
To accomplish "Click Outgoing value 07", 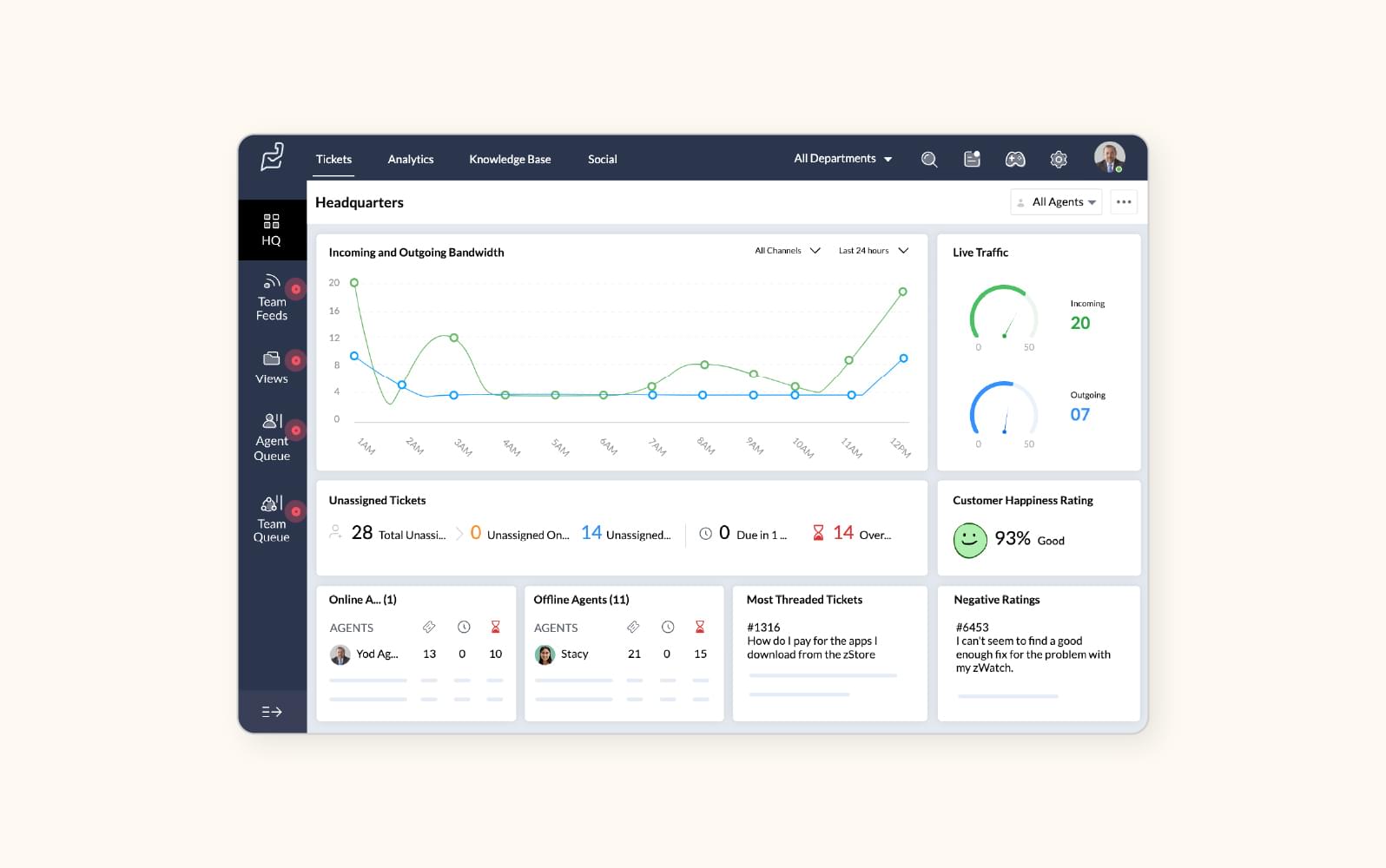I will pyautogui.click(x=1080, y=415).
